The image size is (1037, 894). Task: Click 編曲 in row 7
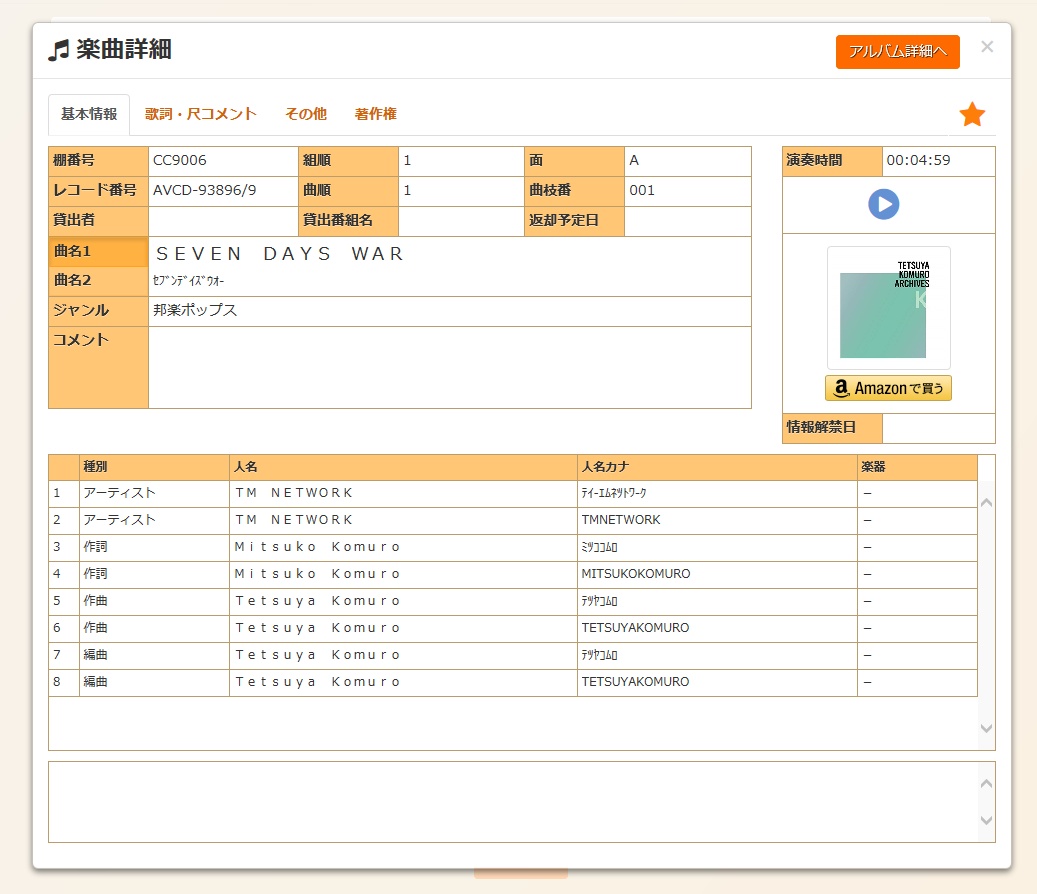pyautogui.click(x=95, y=655)
